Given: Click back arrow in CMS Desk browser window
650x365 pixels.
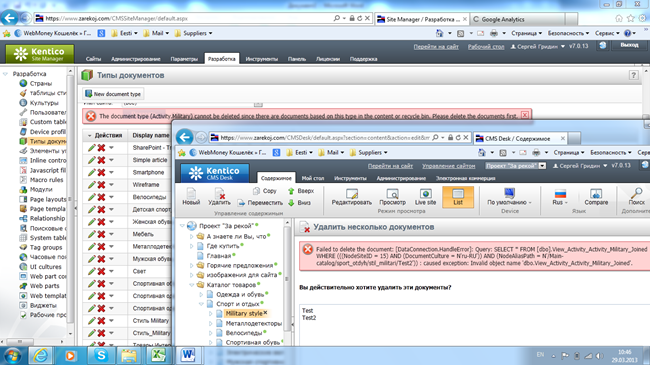Looking at the screenshot, I should 184,137.
